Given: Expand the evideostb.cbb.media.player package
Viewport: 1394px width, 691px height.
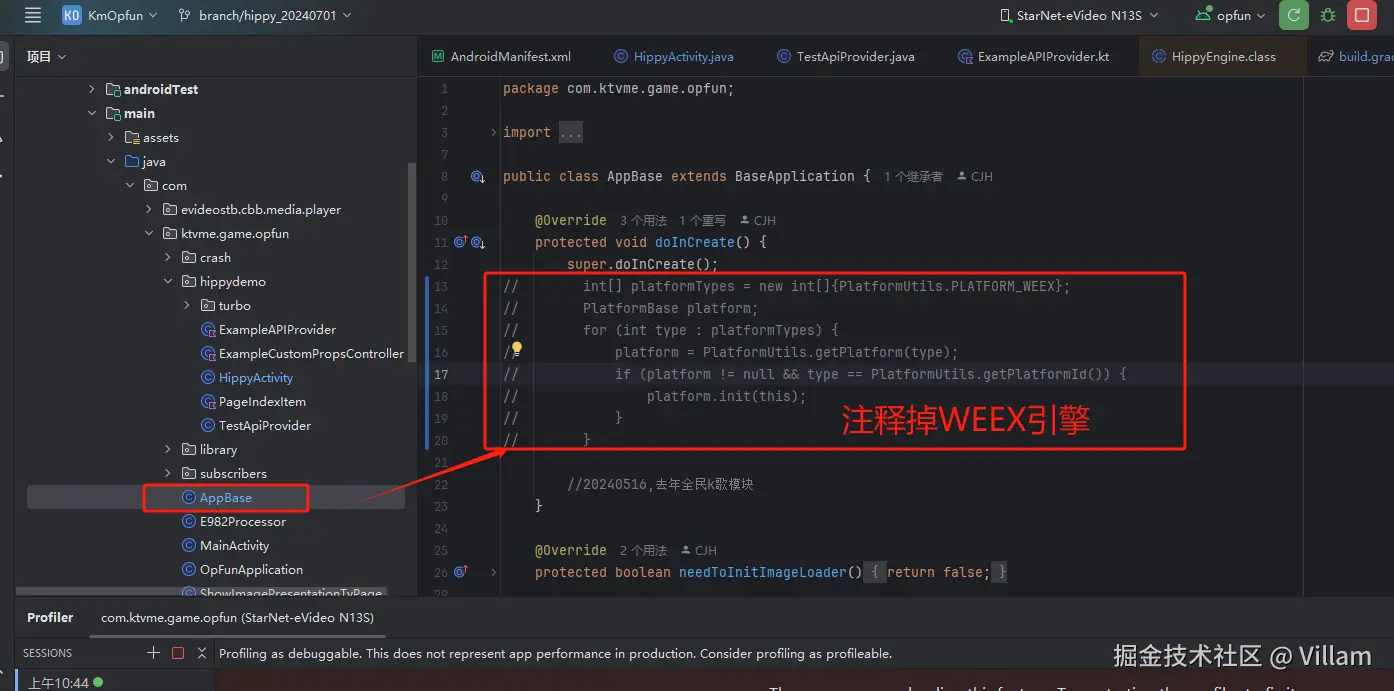Looking at the screenshot, I should pos(149,209).
